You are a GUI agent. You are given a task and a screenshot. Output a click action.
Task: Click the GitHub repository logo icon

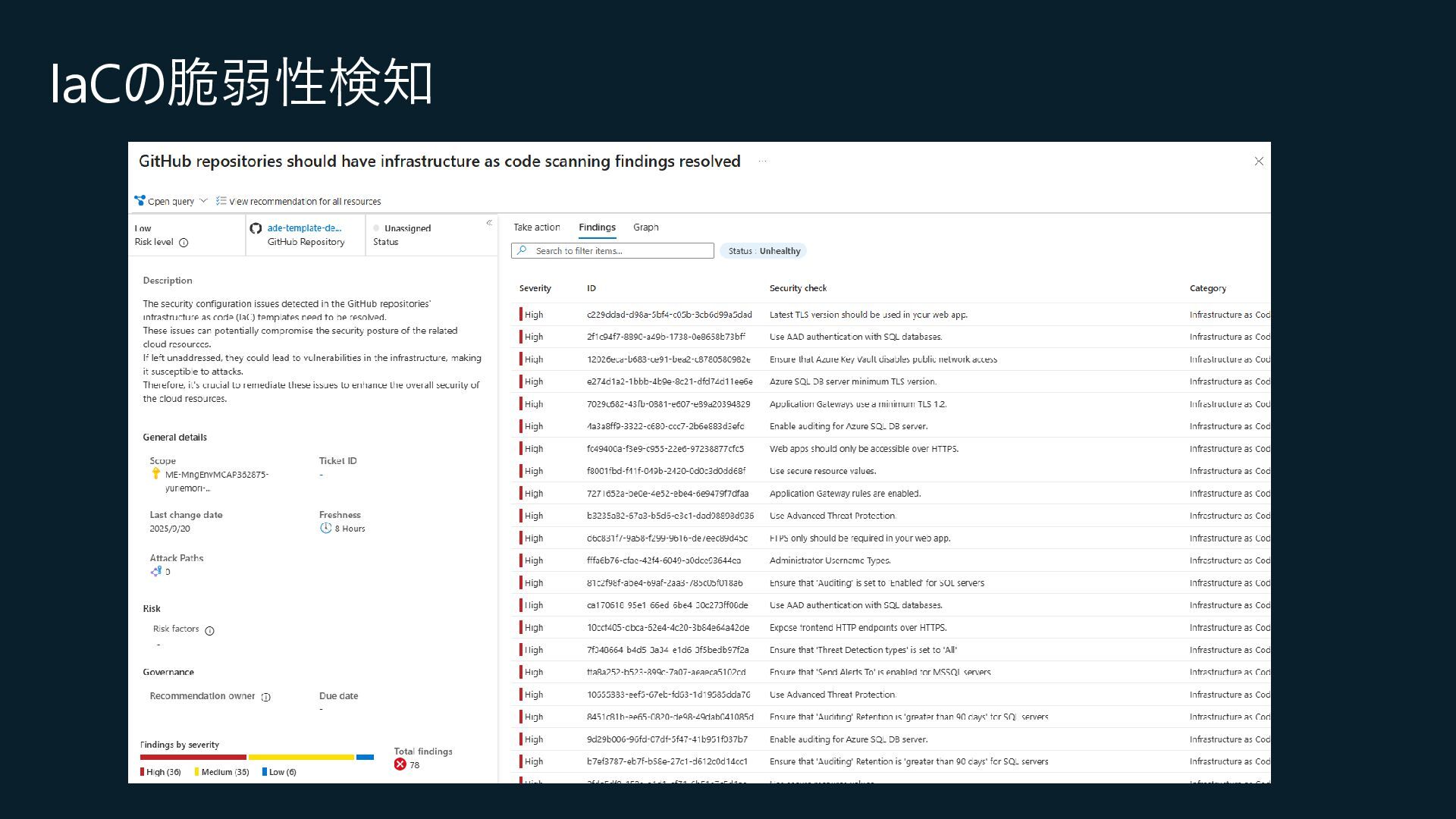tap(256, 228)
